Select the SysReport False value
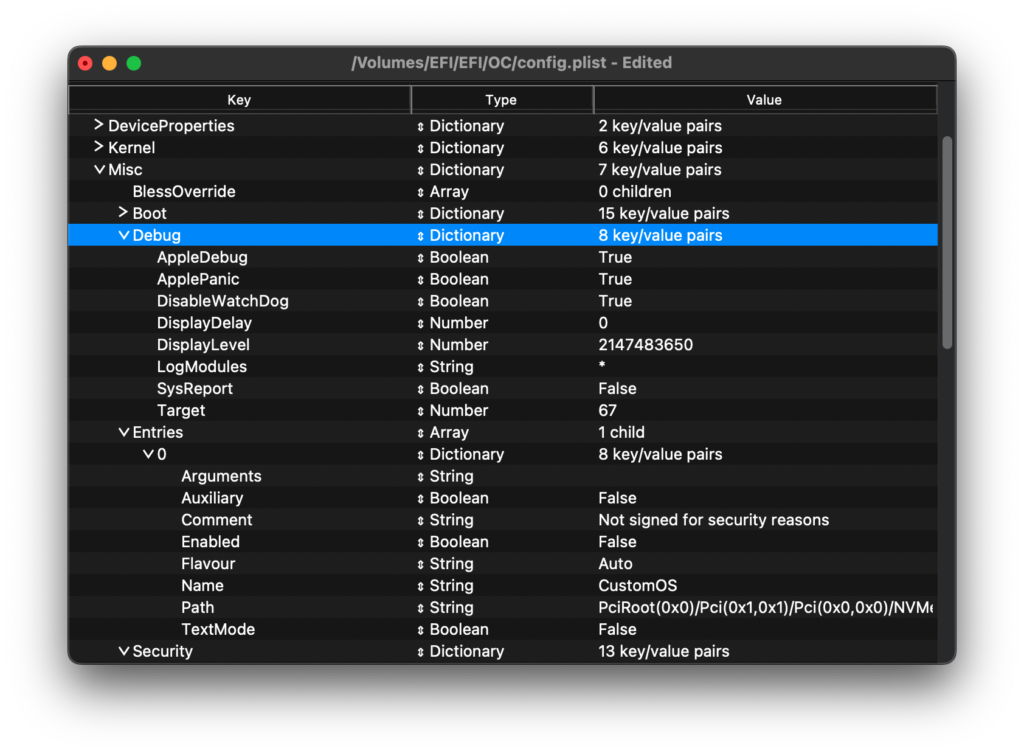1024x754 pixels. pyautogui.click(x=617, y=388)
